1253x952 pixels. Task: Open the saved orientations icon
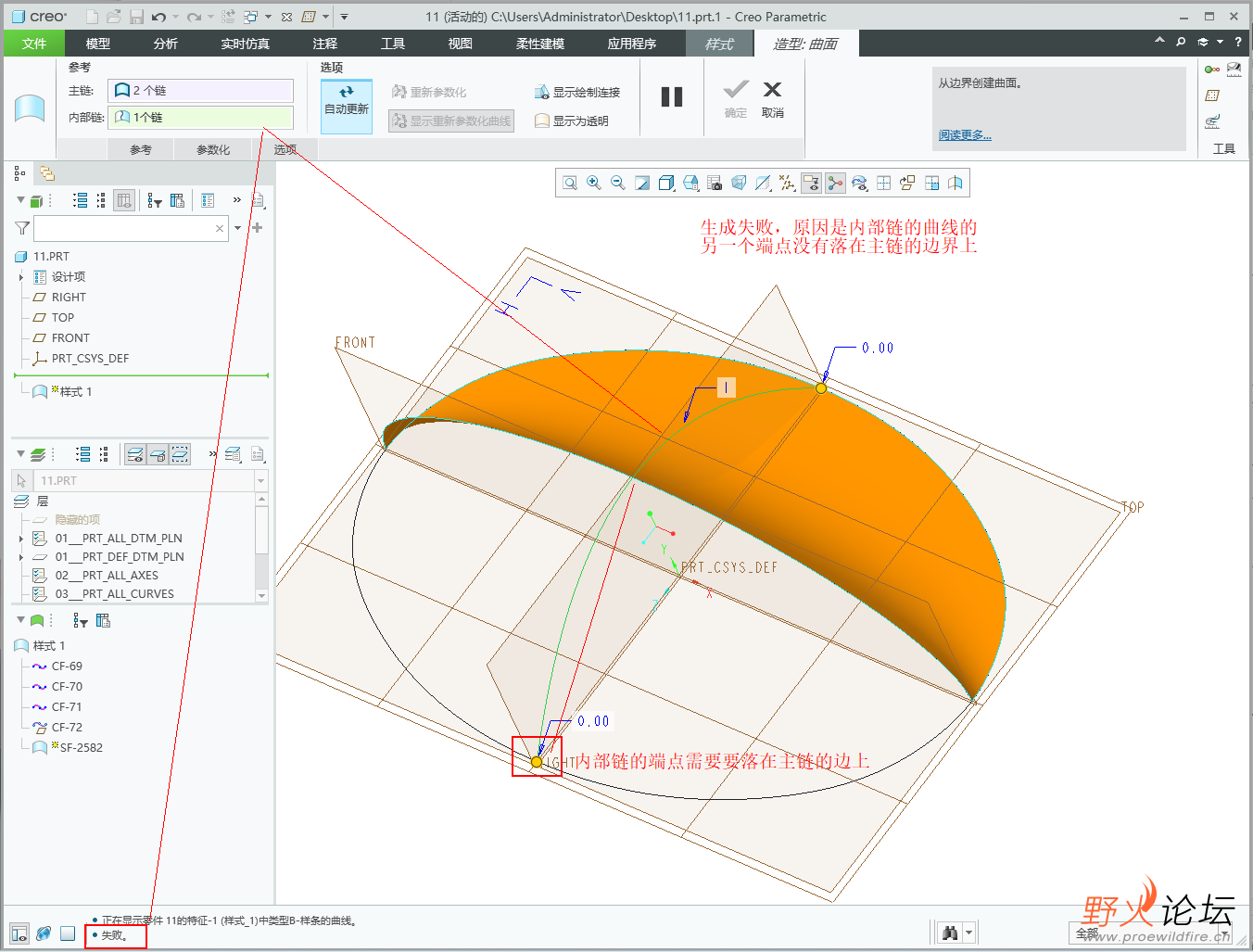(x=690, y=184)
